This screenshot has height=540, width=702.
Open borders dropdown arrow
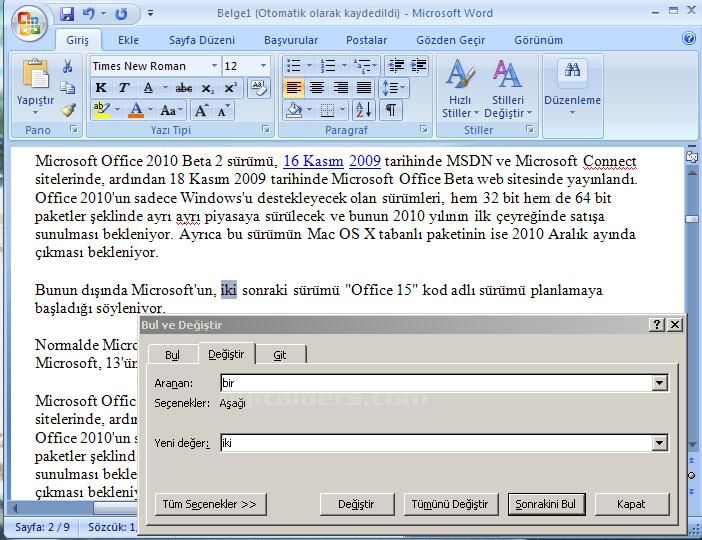pyautogui.click(x=342, y=110)
